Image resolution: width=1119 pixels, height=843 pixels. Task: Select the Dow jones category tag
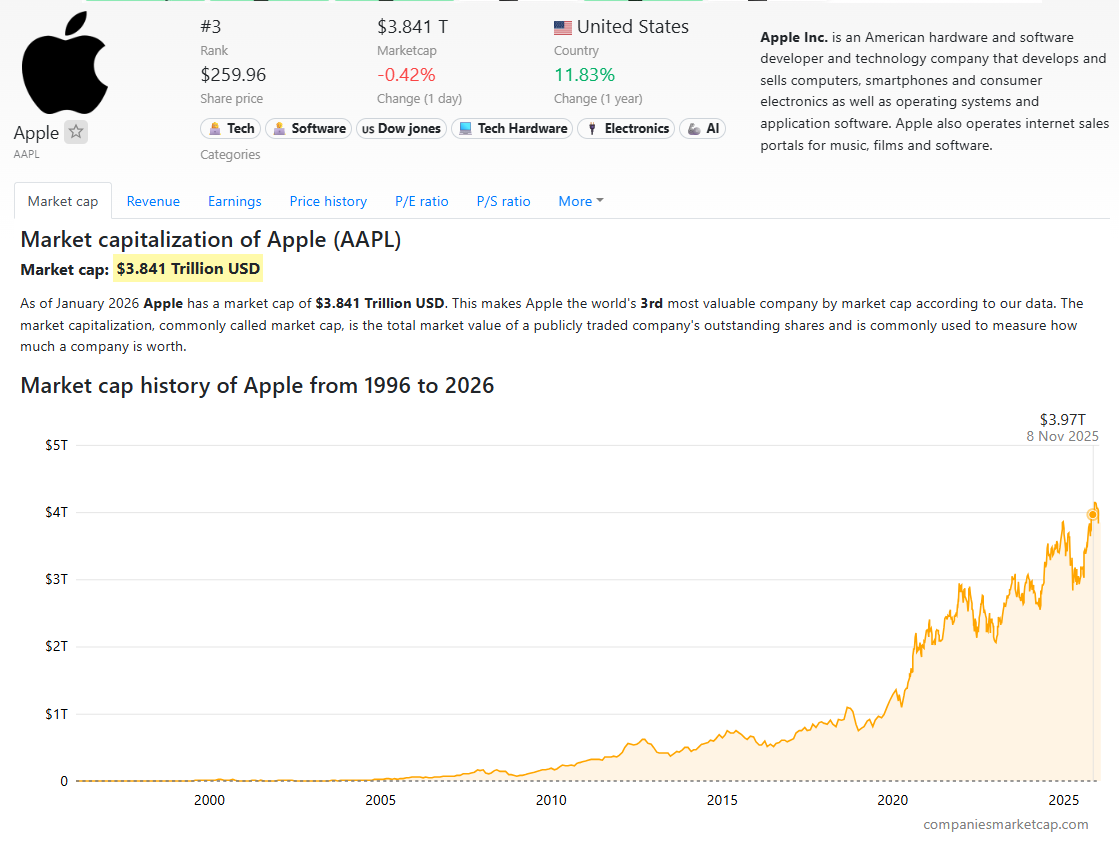[x=401, y=128]
